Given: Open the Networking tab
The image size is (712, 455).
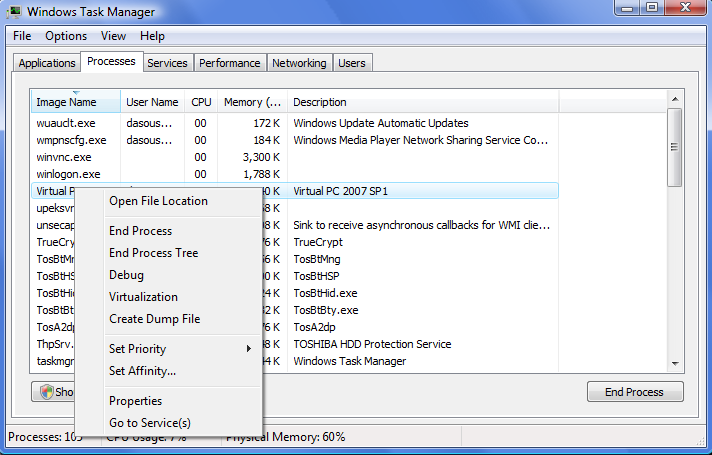Looking at the screenshot, I should [299, 63].
